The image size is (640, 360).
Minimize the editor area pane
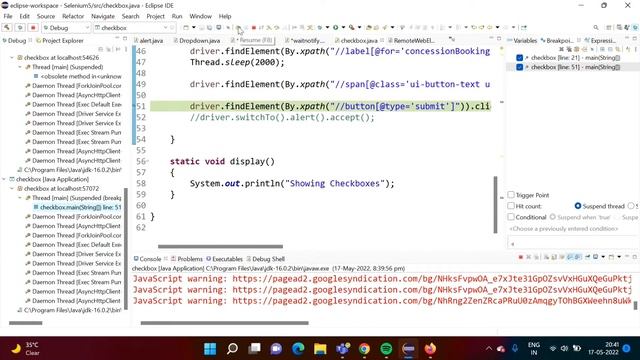tap(491, 39)
